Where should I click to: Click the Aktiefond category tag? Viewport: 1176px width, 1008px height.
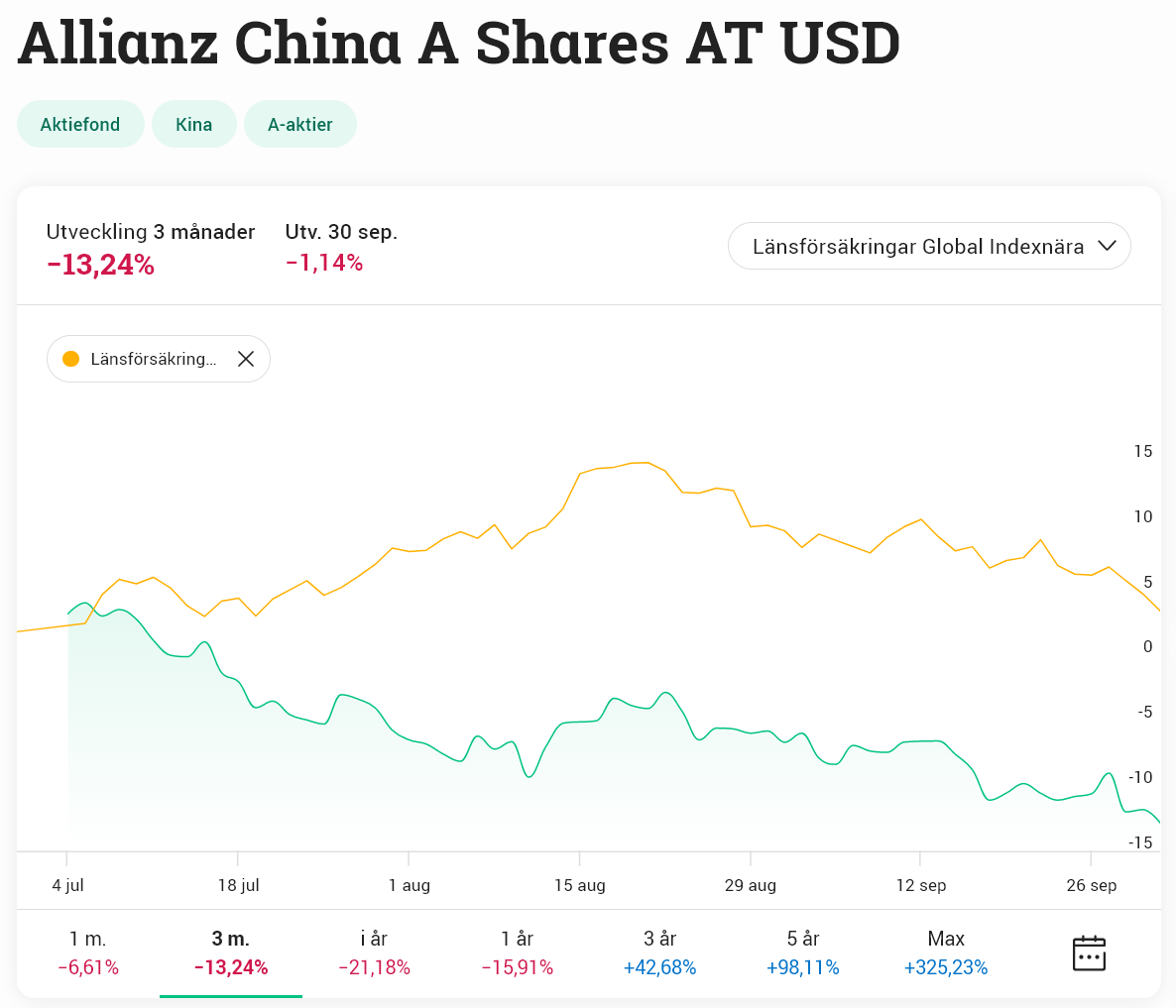[80, 124]
